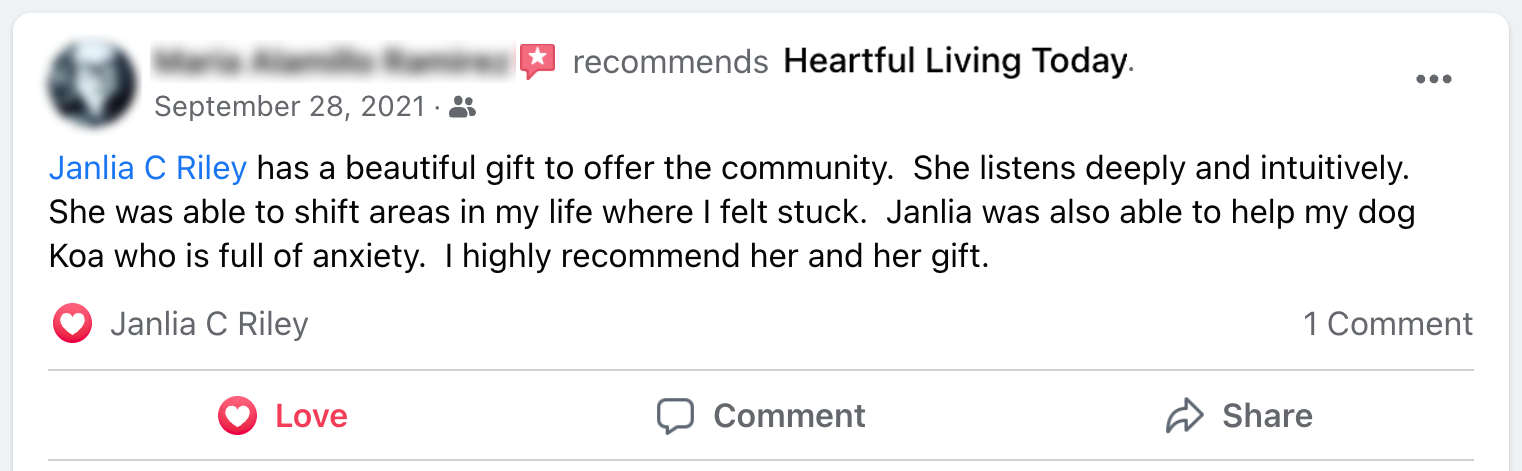Click the small heart reaction icon in the reaction row

(x=72, y=324)
